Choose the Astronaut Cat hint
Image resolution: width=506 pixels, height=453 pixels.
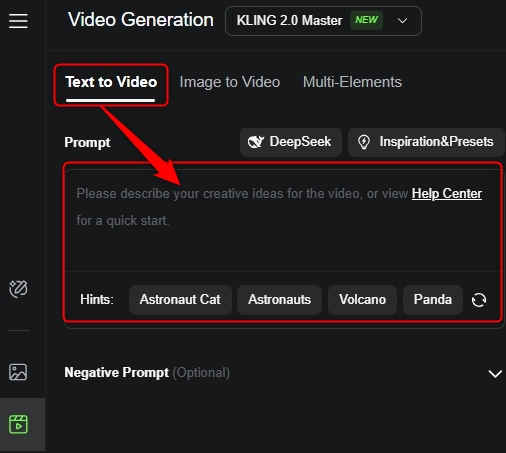click(x=180, y=299)
